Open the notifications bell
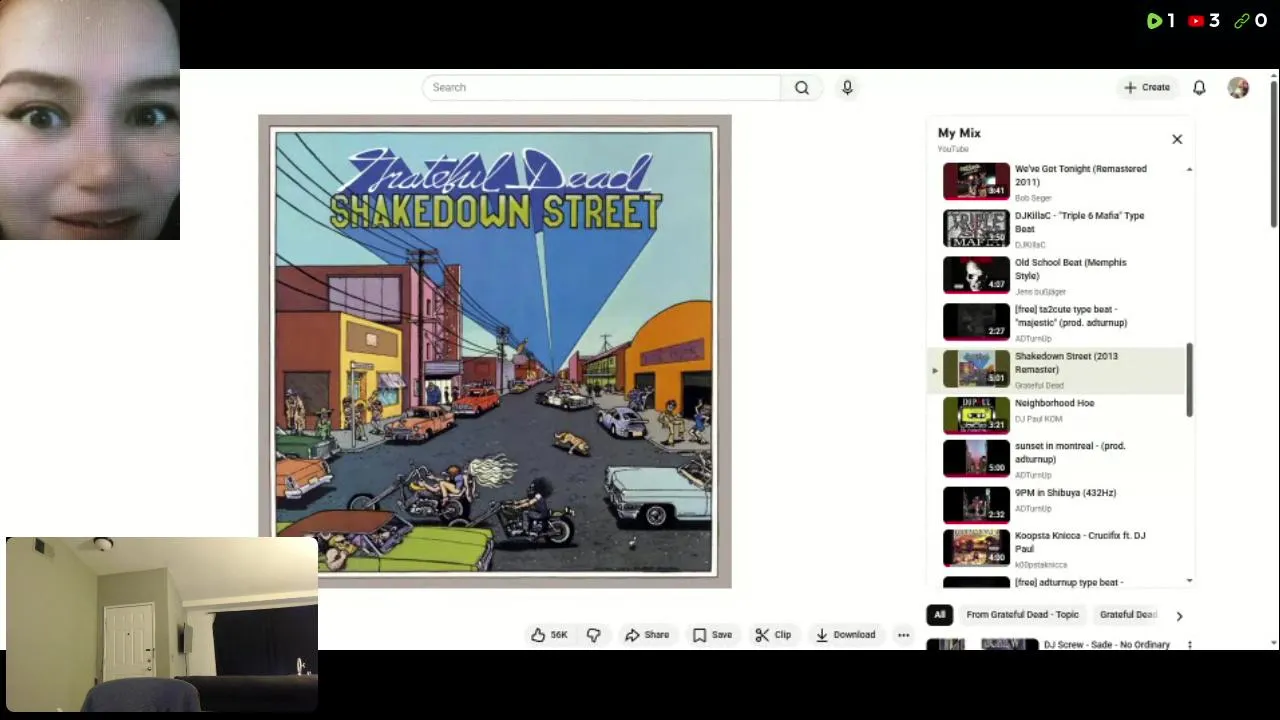The height and width of the screenshot is (720, 1280). (1199, 87)
